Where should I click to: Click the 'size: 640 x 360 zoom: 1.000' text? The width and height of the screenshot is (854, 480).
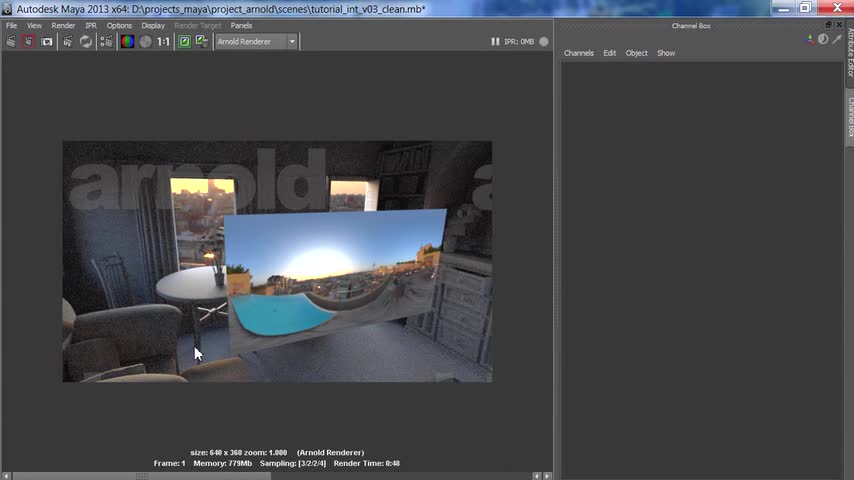239,452
